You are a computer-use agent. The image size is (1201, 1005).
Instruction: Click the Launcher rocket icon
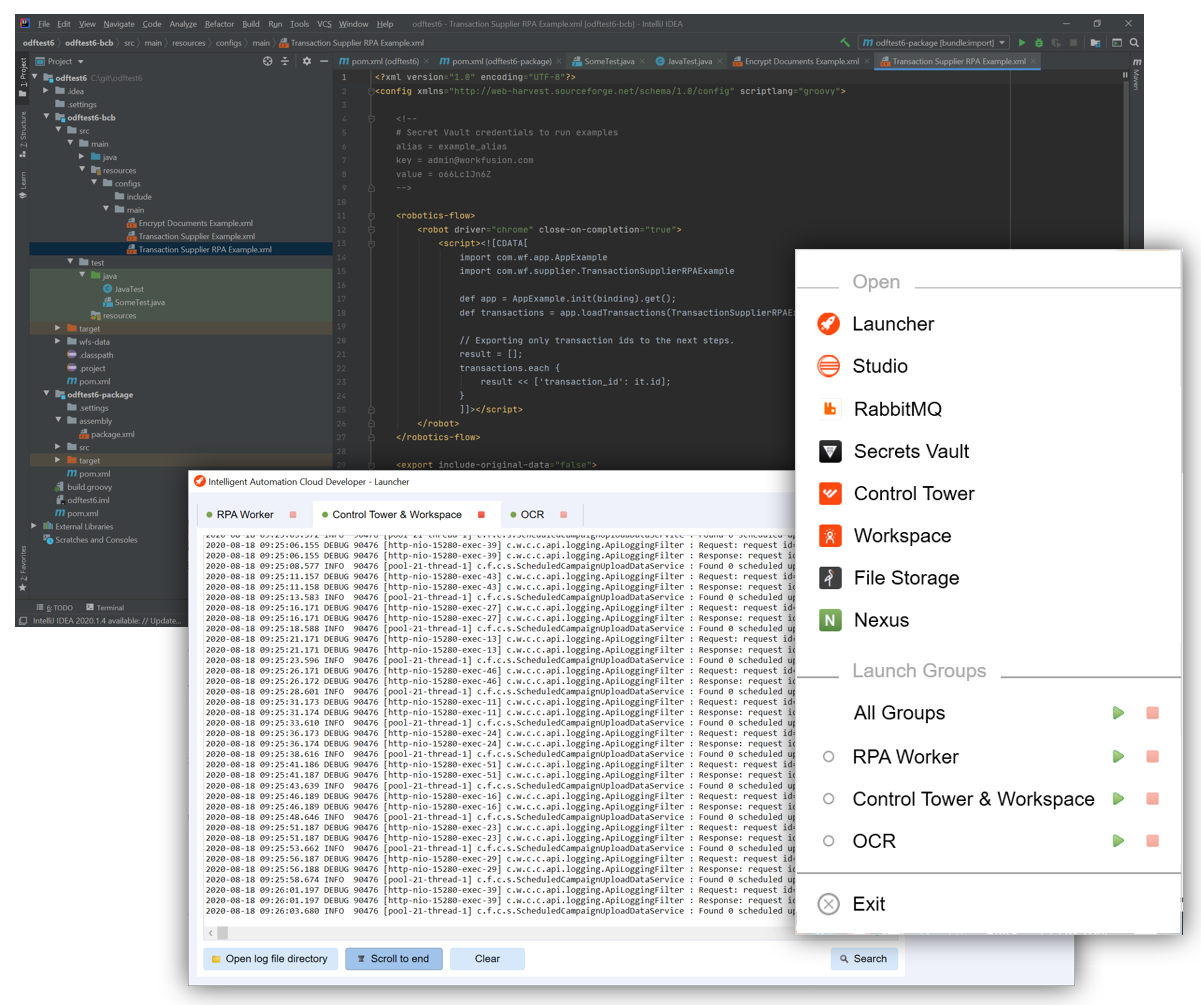[828, 323]
